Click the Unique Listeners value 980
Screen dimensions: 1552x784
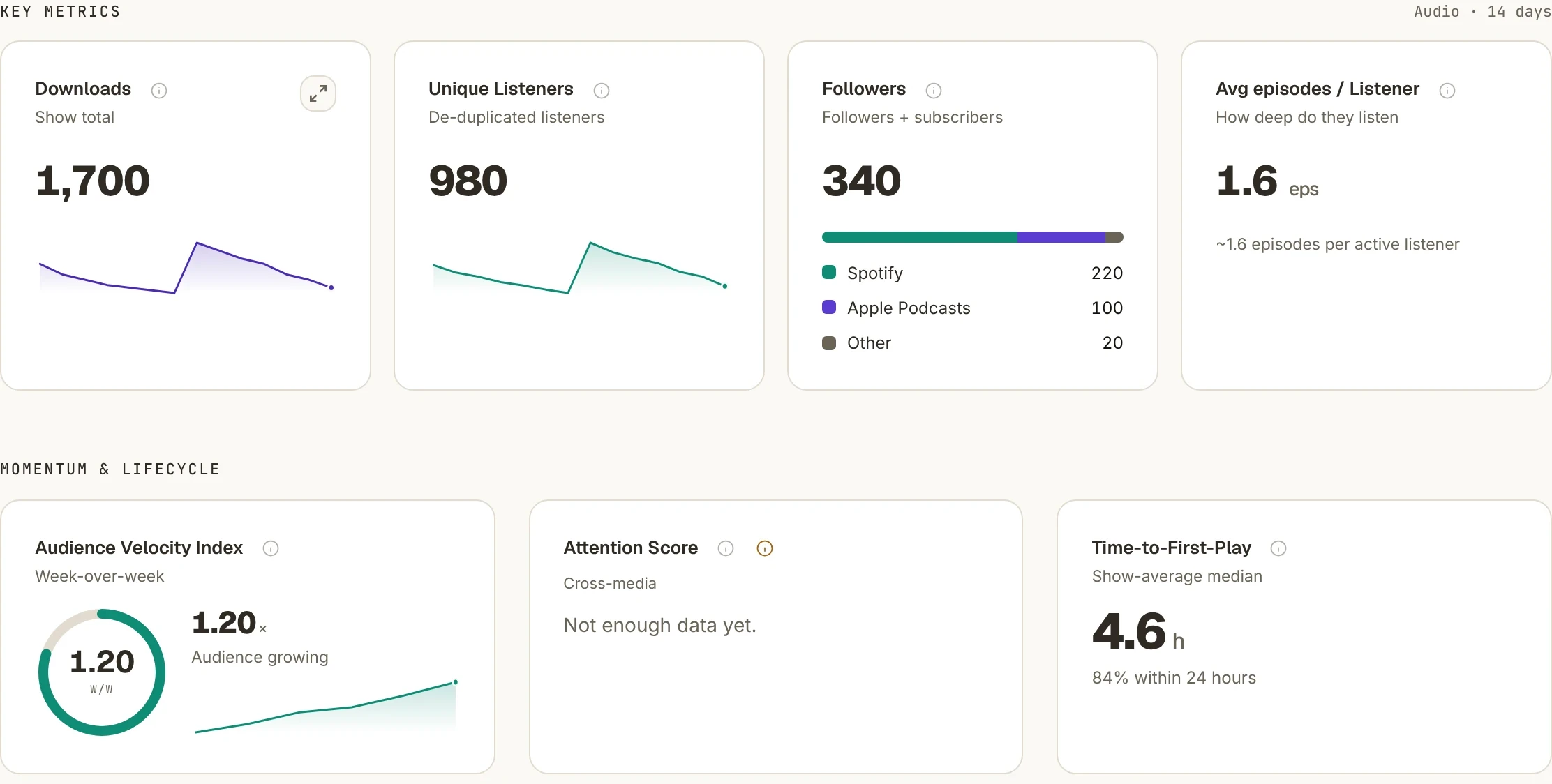pos(468,181)
